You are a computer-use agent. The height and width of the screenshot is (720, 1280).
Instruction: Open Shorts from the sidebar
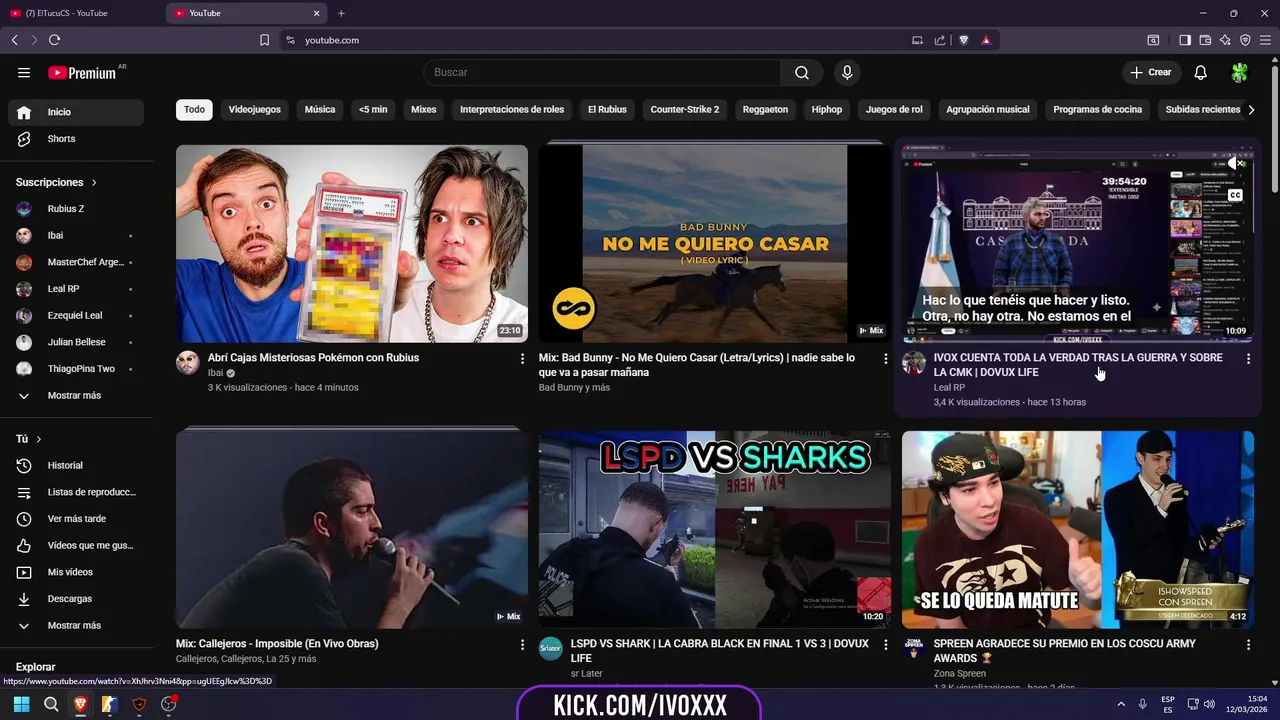tap(78, 139)
